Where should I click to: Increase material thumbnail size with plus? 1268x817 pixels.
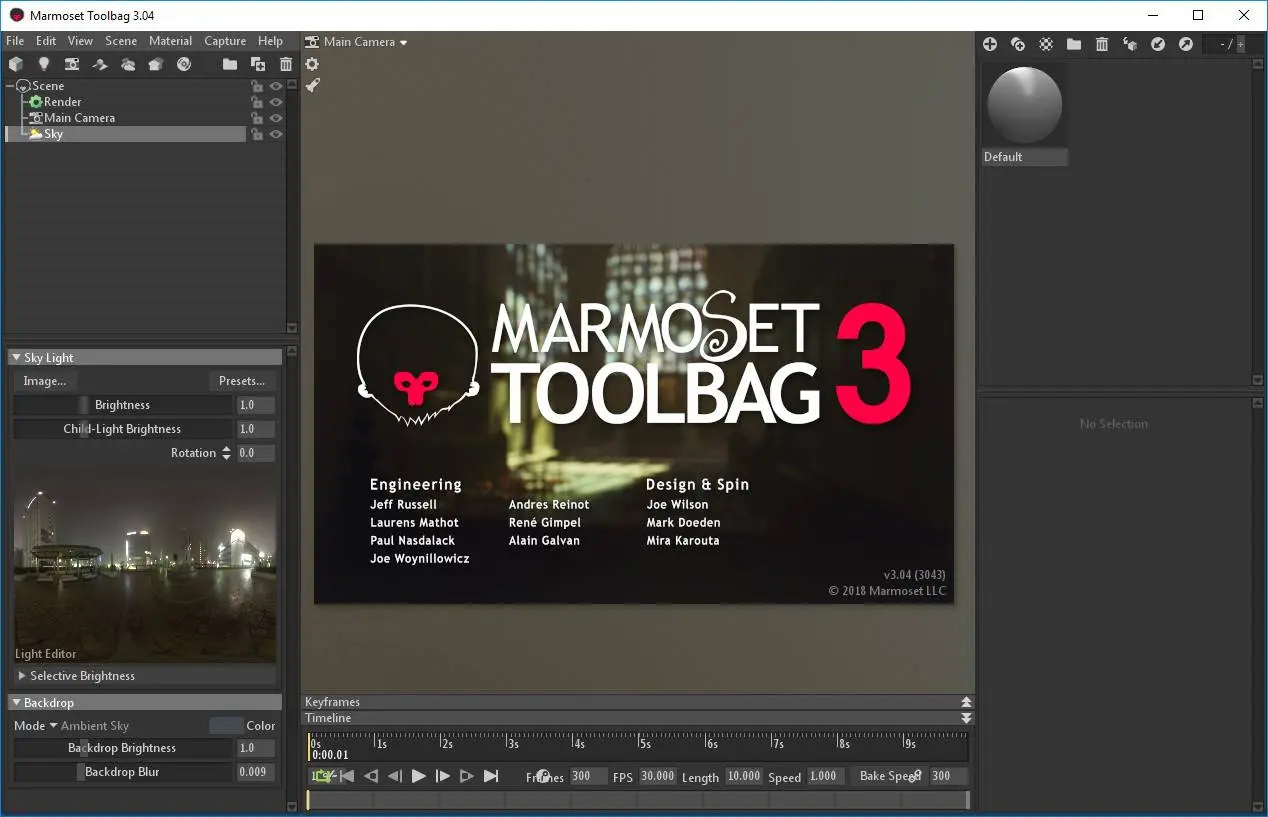tap(1242, 44)
